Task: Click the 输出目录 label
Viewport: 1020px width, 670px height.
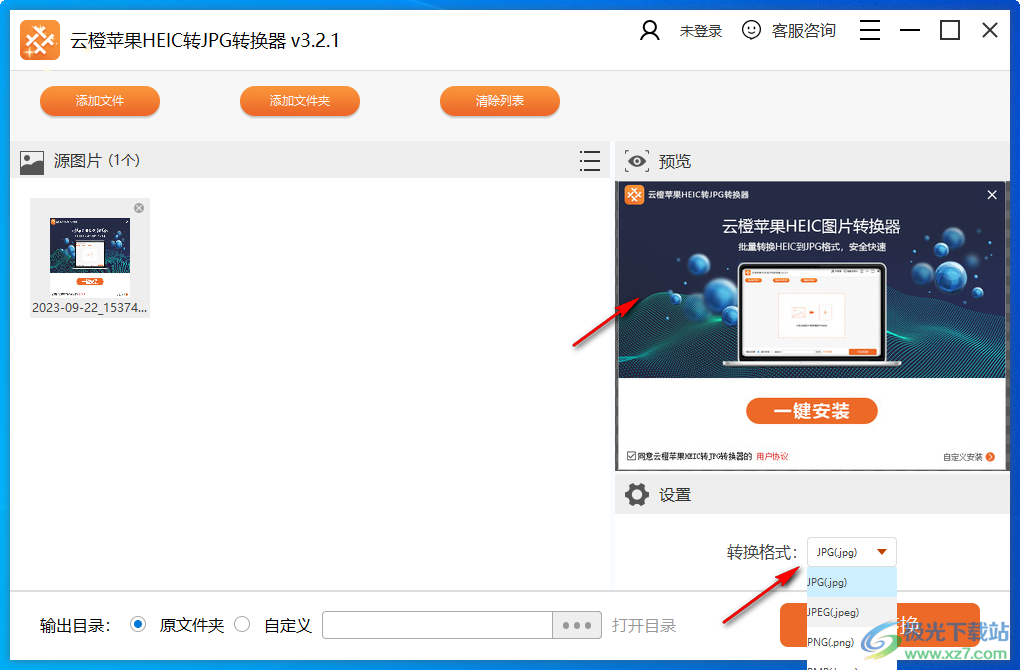Action: coord(75,626)
